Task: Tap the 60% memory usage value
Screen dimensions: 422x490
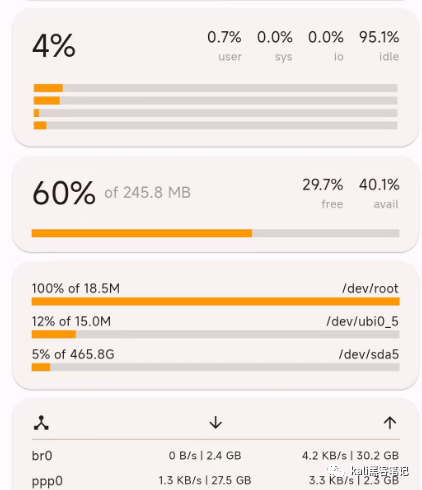Action: [x=64, y=193]
